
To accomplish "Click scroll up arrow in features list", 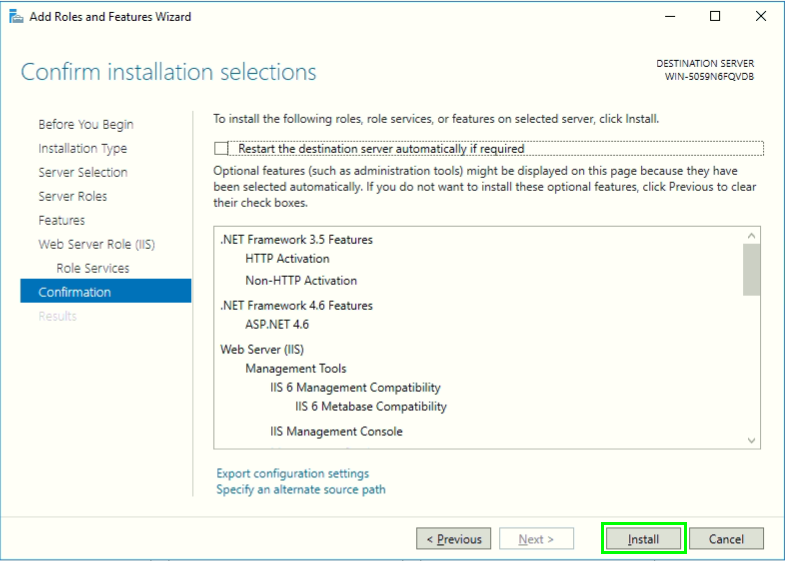I will tap(752, 236).
